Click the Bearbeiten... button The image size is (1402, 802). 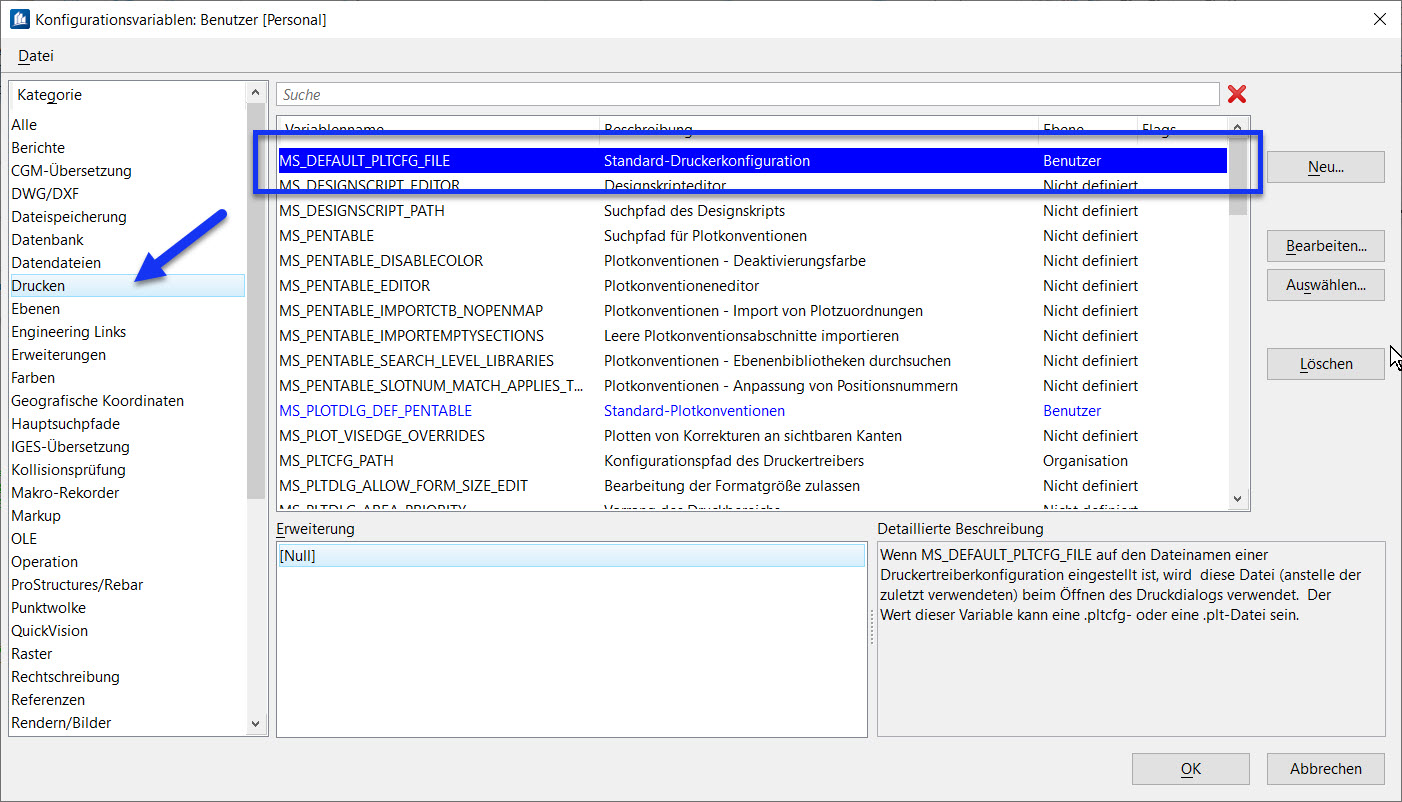[x=1325, y=245]
